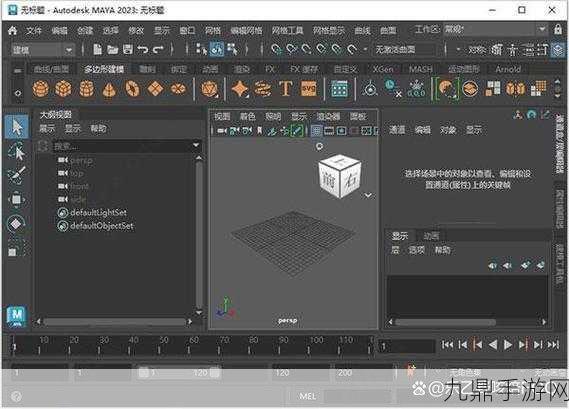Click the SVG import shelf icon
This screenshot has width=569, height=409.
tap(308, 89)
